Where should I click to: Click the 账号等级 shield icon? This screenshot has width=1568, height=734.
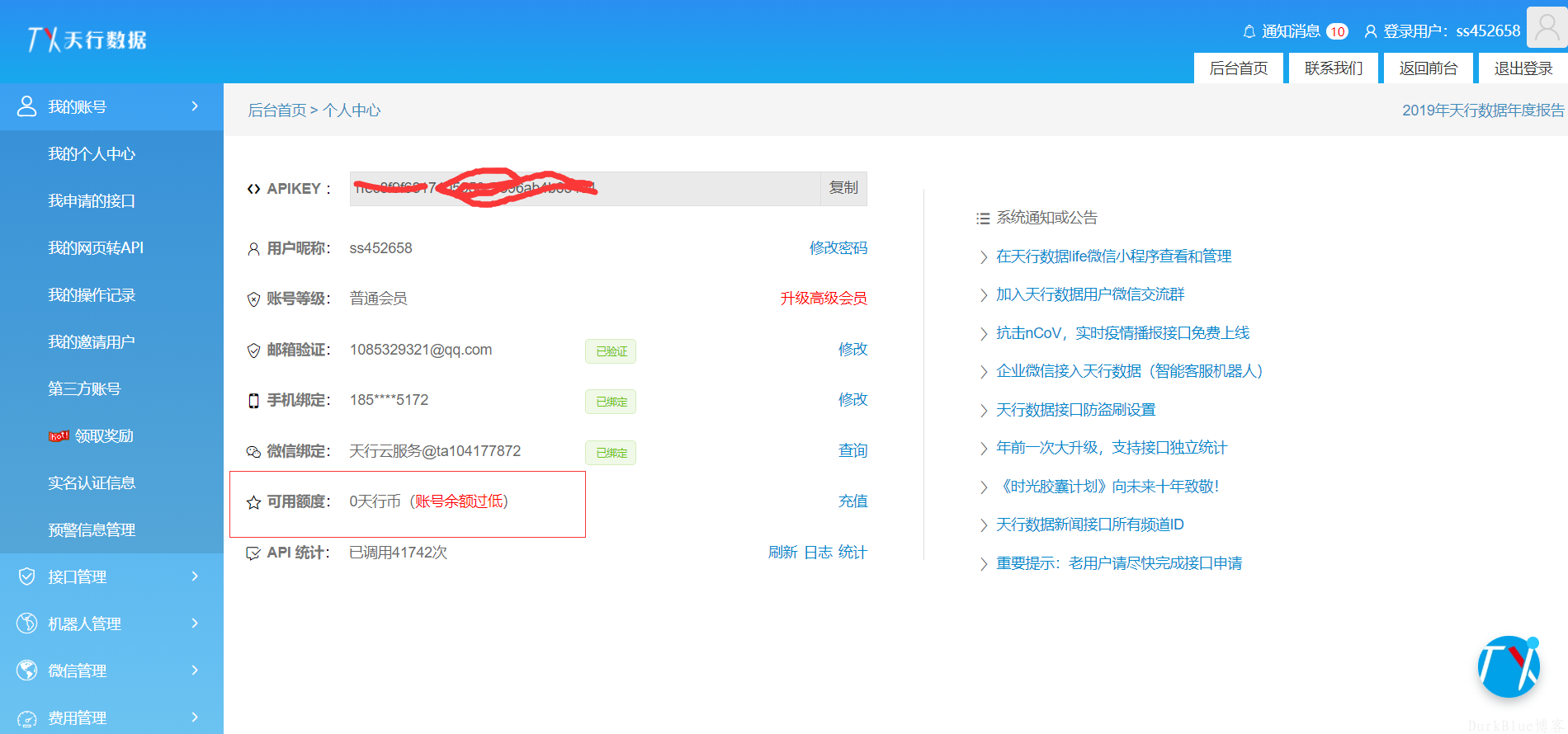(x=253, y=299)
